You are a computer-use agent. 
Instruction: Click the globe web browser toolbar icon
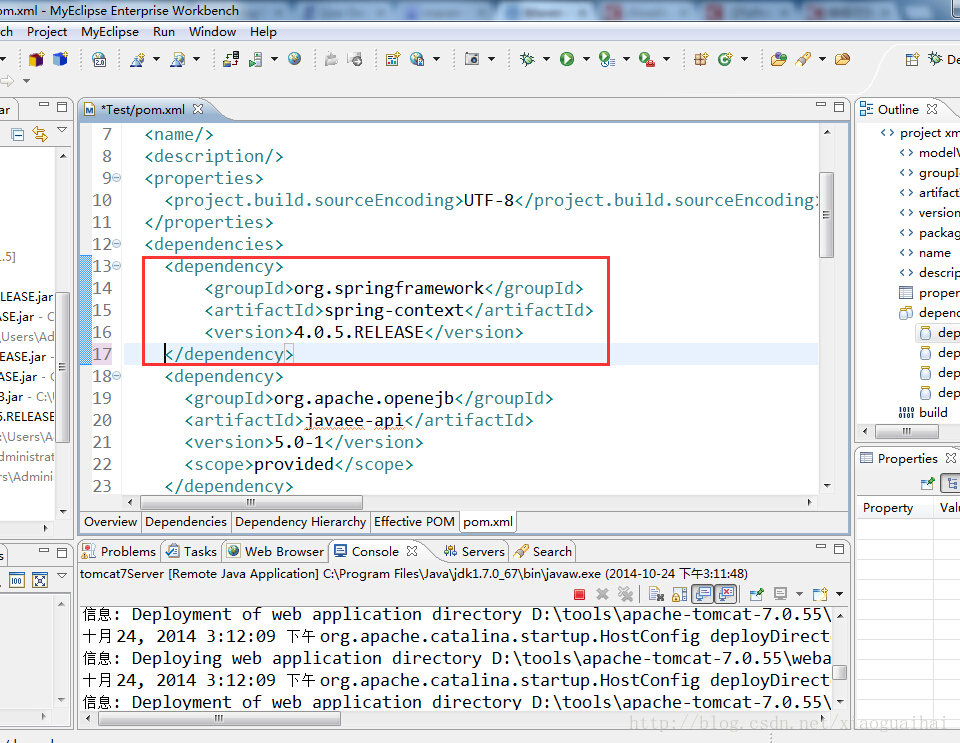coord(294,59)
